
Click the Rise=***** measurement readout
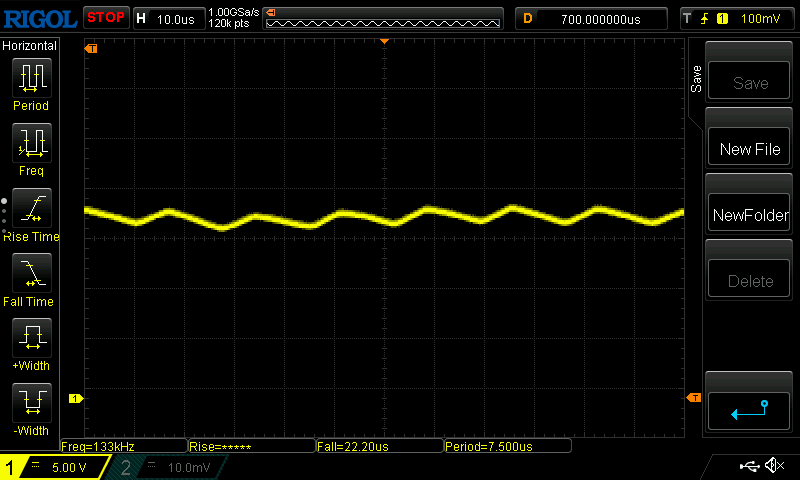[252, 446]
